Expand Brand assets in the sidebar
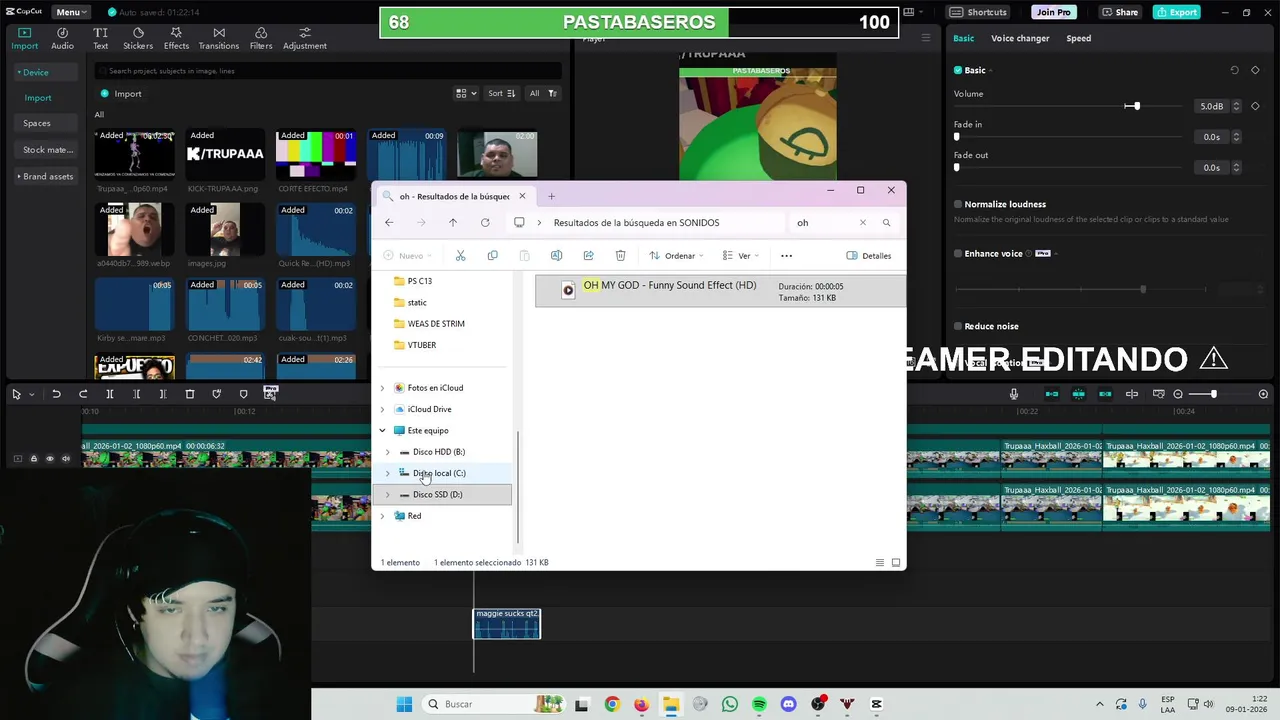This screenshot has height=720, width=1280. click(46, 176)
